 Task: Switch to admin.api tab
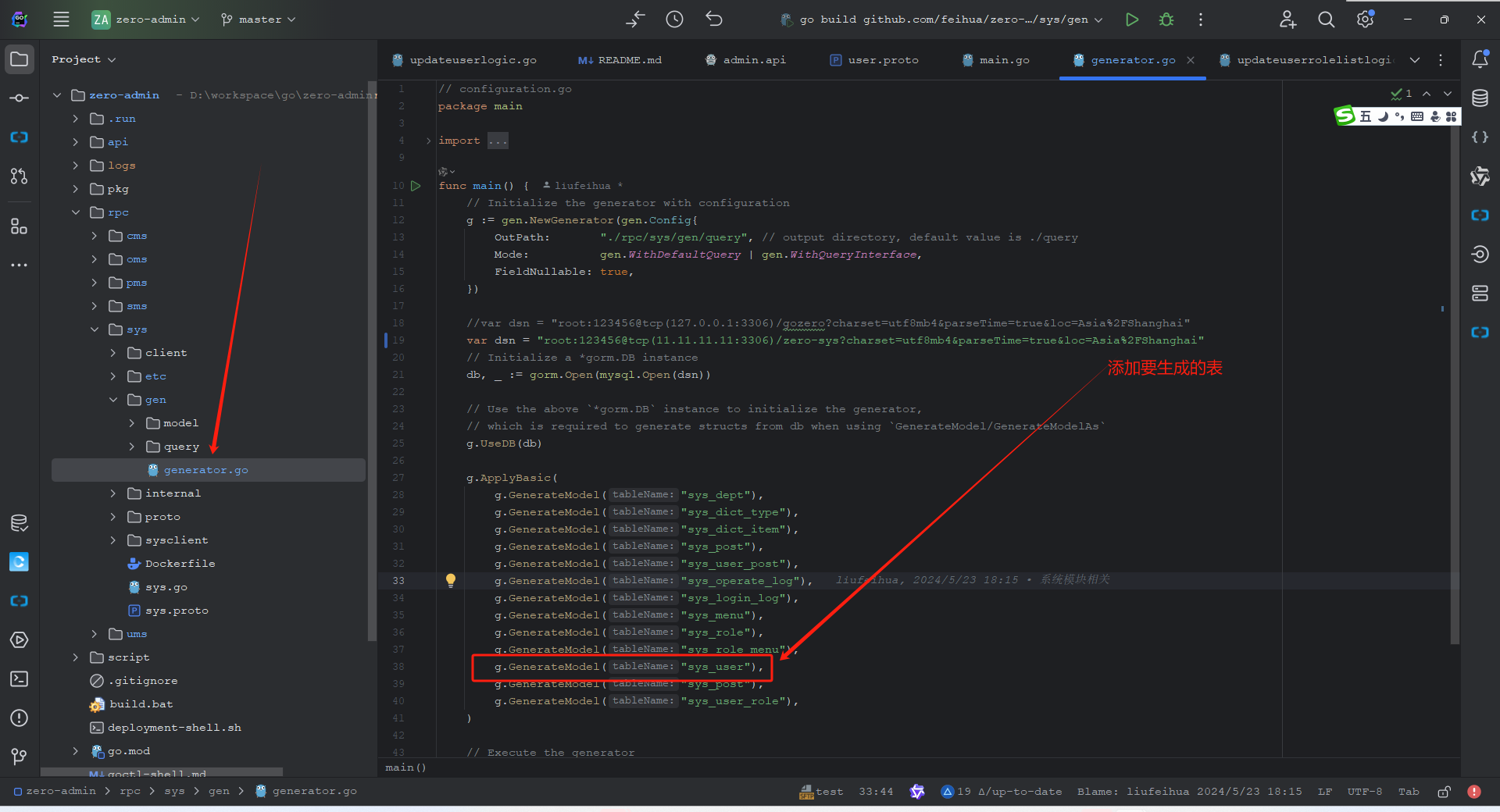(745, 60)
